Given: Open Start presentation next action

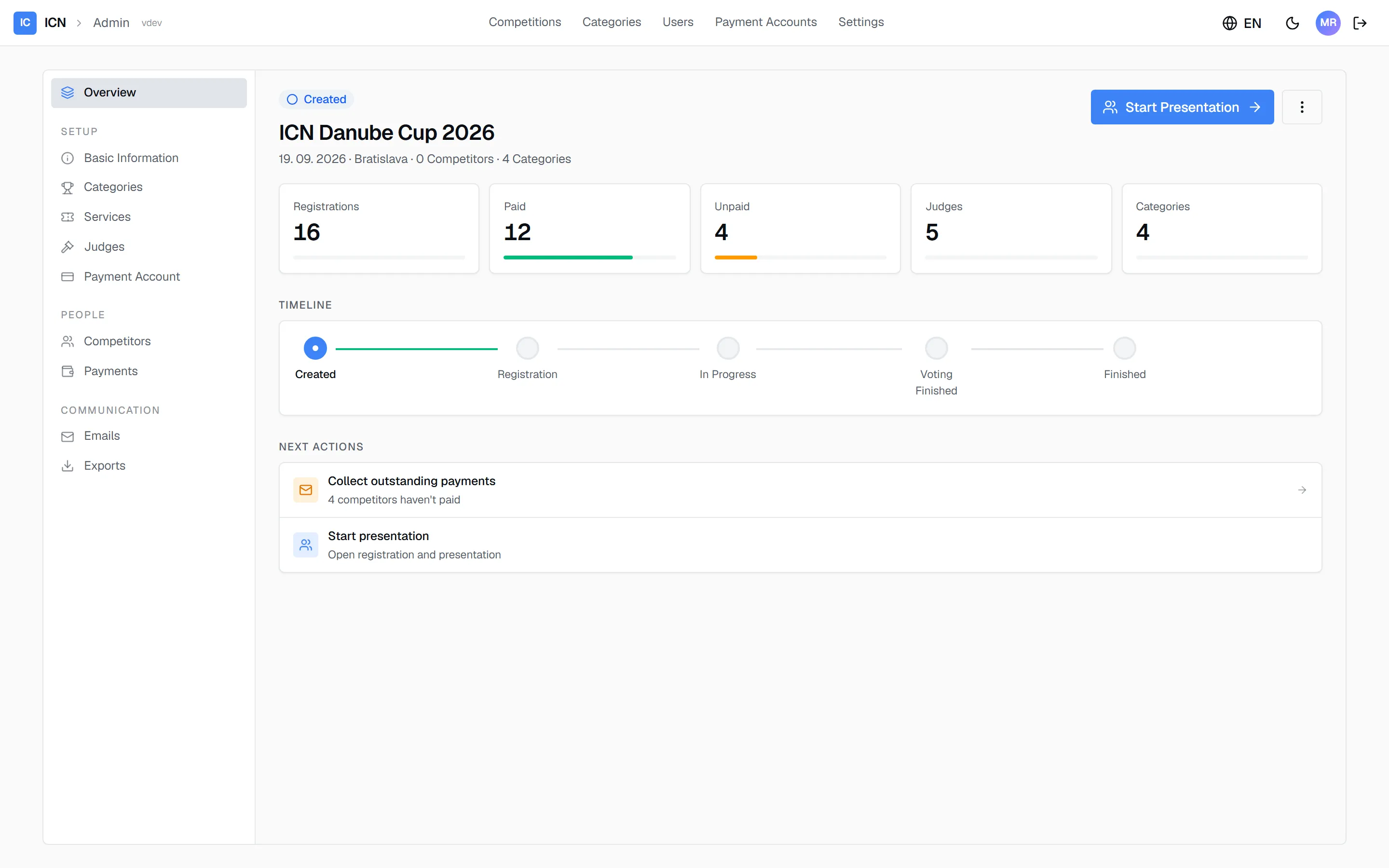Looking at the screenshot, I should coord(800,545).
